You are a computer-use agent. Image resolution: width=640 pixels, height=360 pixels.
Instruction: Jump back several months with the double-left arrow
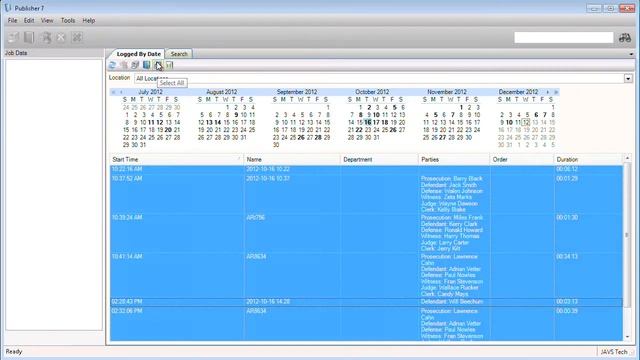pos(113,92)
